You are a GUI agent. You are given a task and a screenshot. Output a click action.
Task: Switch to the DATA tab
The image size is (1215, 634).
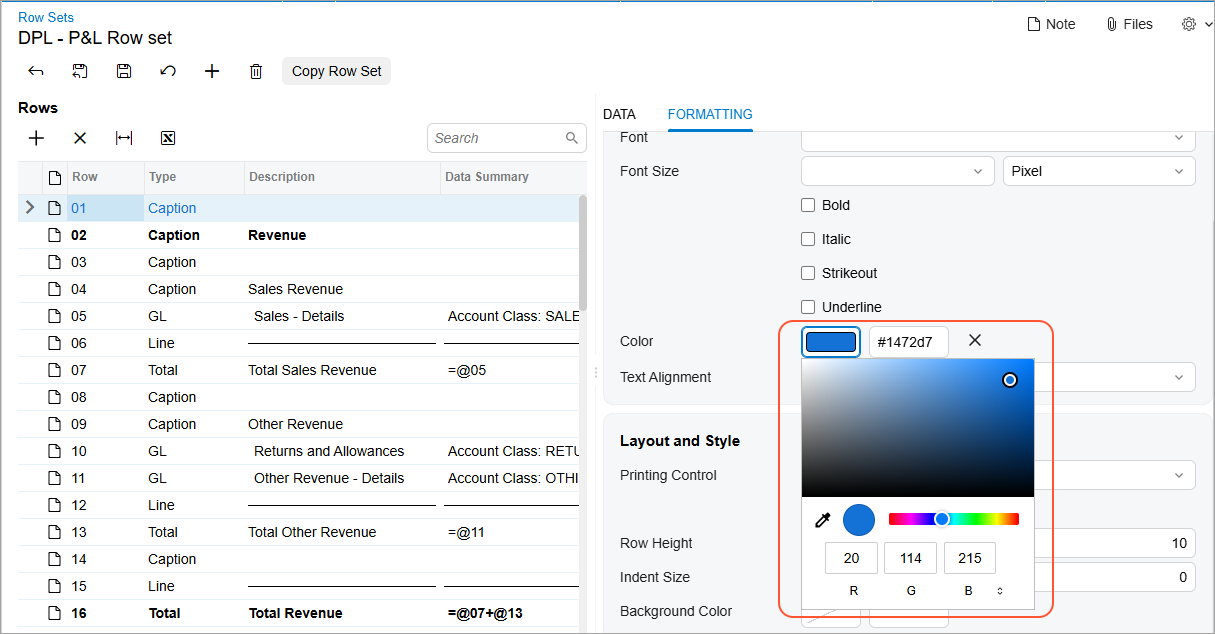[x=619, y=114]
